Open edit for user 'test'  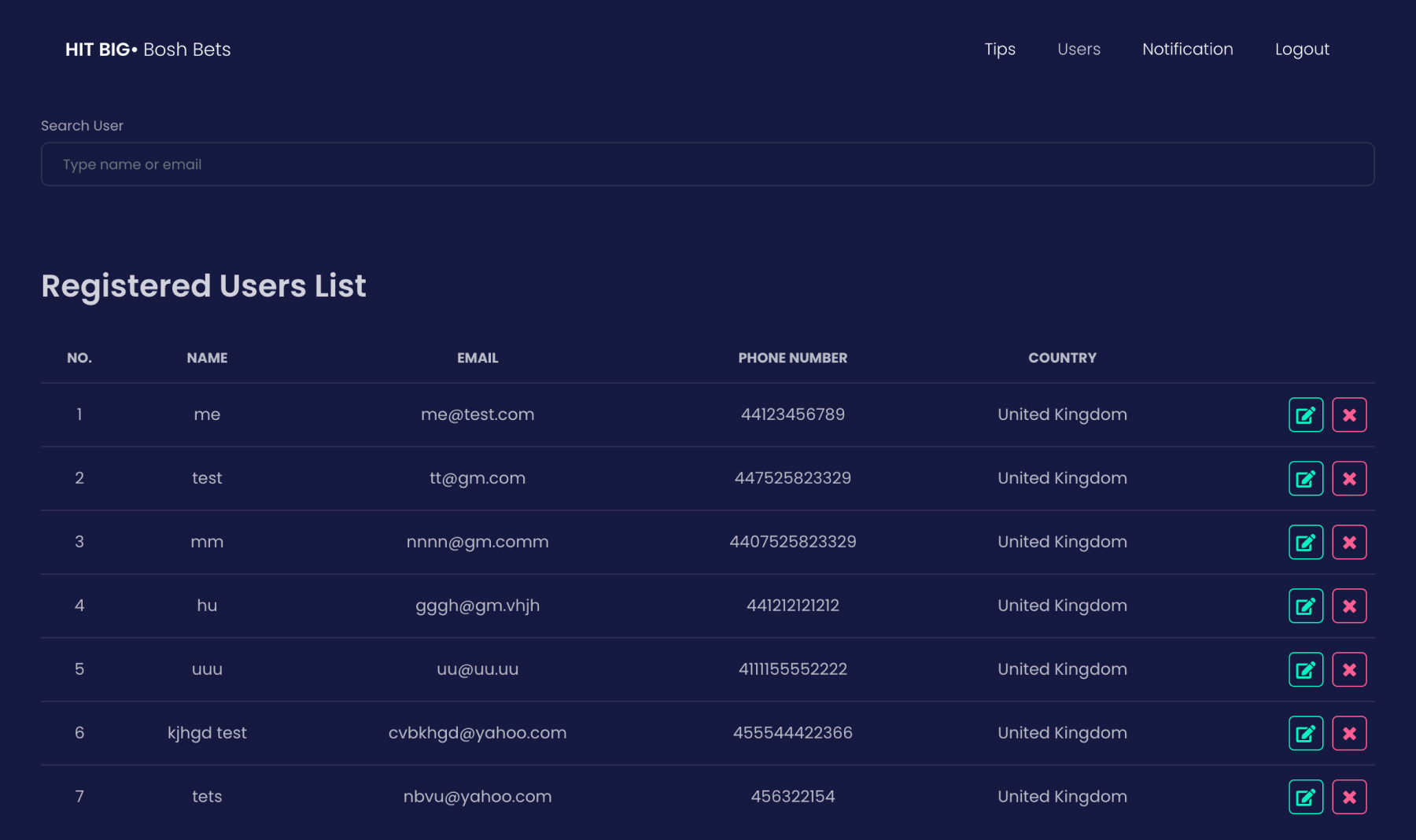pyautogui.click(x=1305, y=479)
